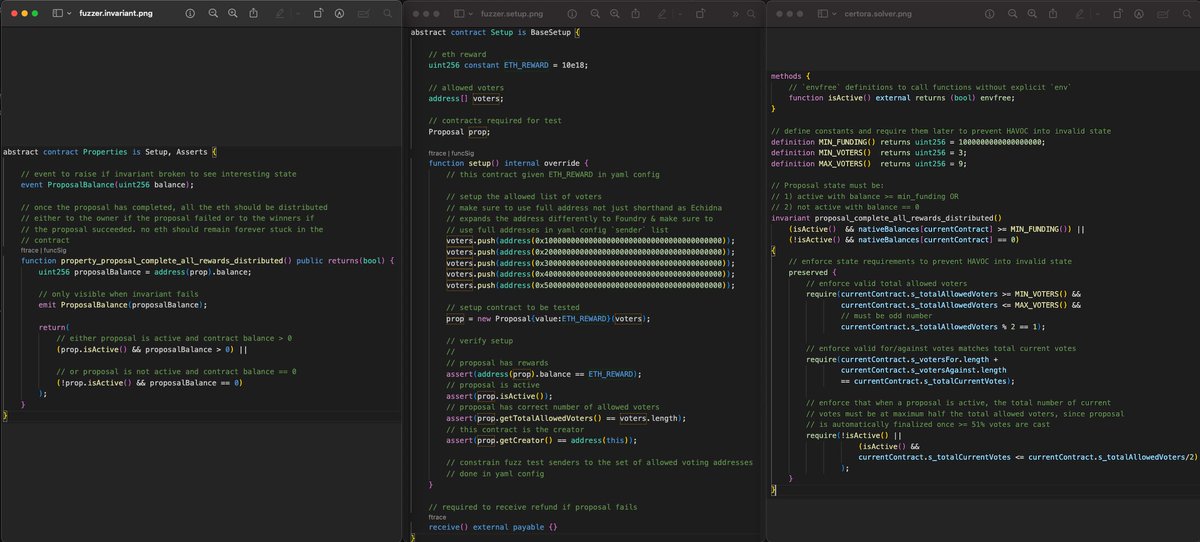Expand toolbar overflow chevrons in fuzzer.setup.png window
1200x542 pixels.
(735, 14)
